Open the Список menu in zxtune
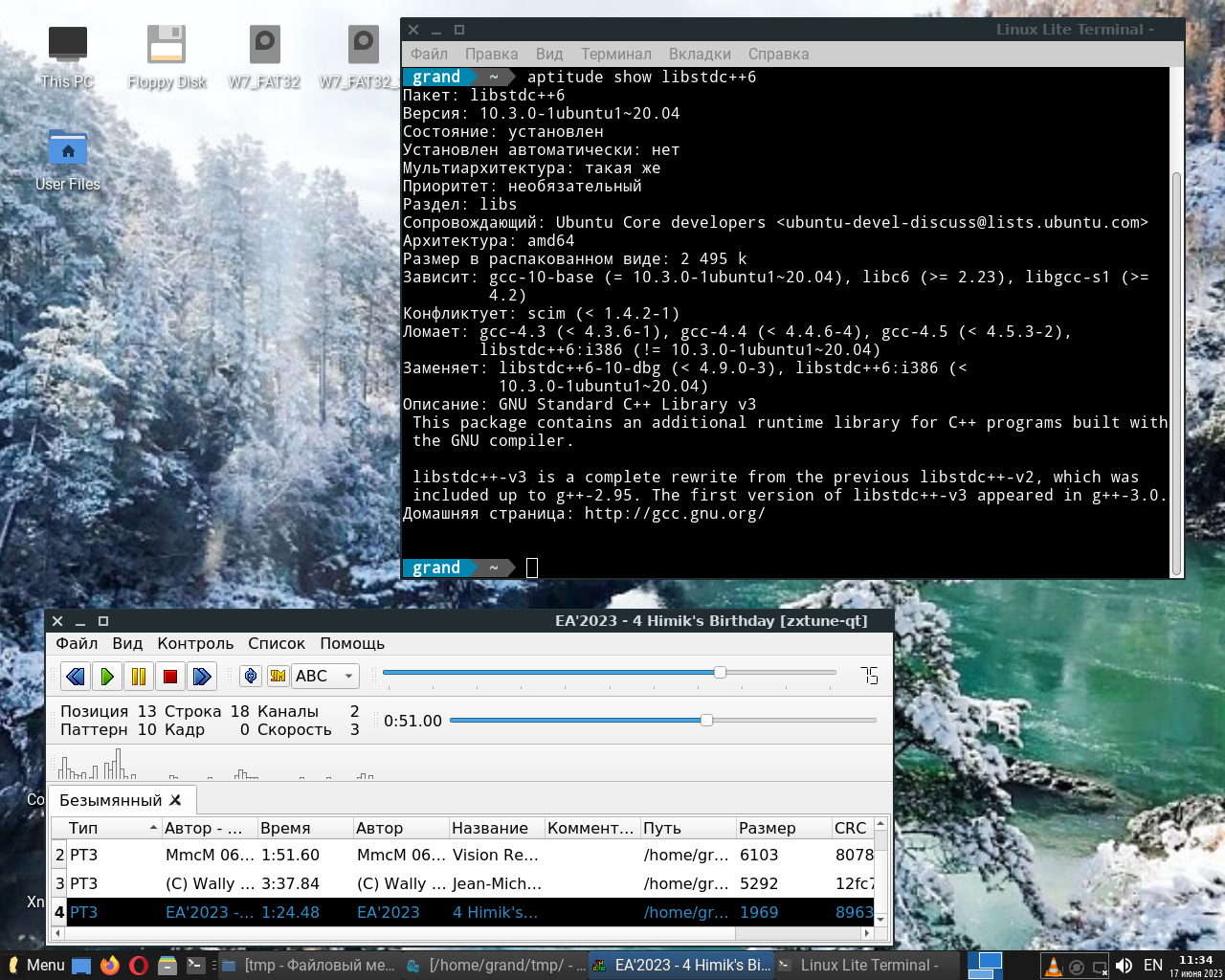 click(x=277, y=643)
